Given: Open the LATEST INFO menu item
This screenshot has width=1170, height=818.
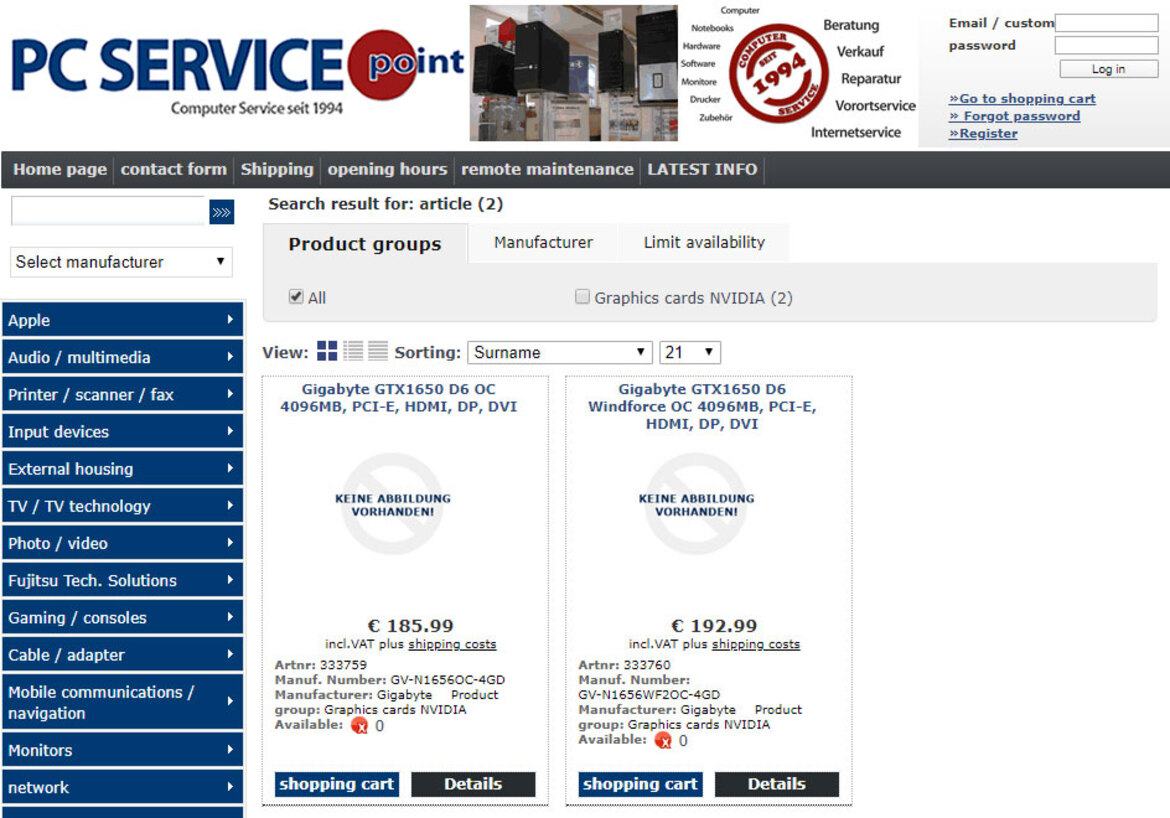Looking at the screenshot, I should tap(702, 169).
